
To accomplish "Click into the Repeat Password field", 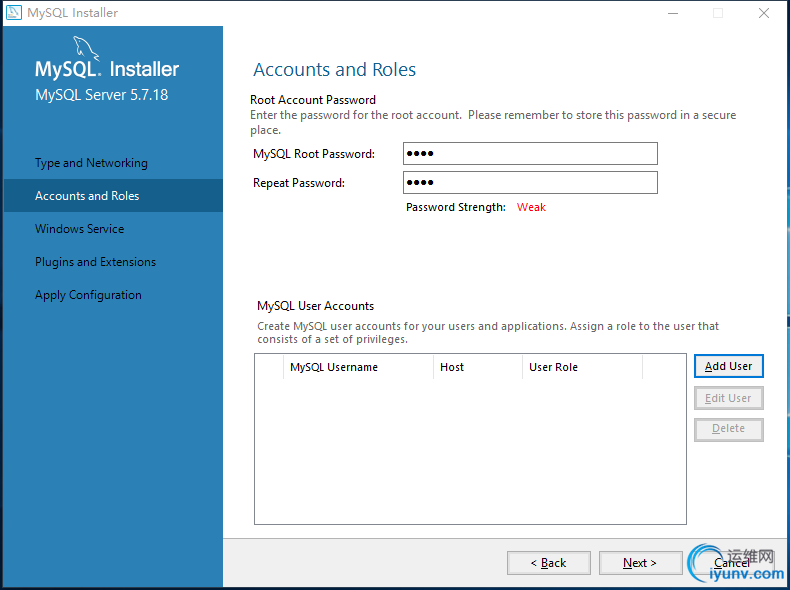I will (530, 182).
